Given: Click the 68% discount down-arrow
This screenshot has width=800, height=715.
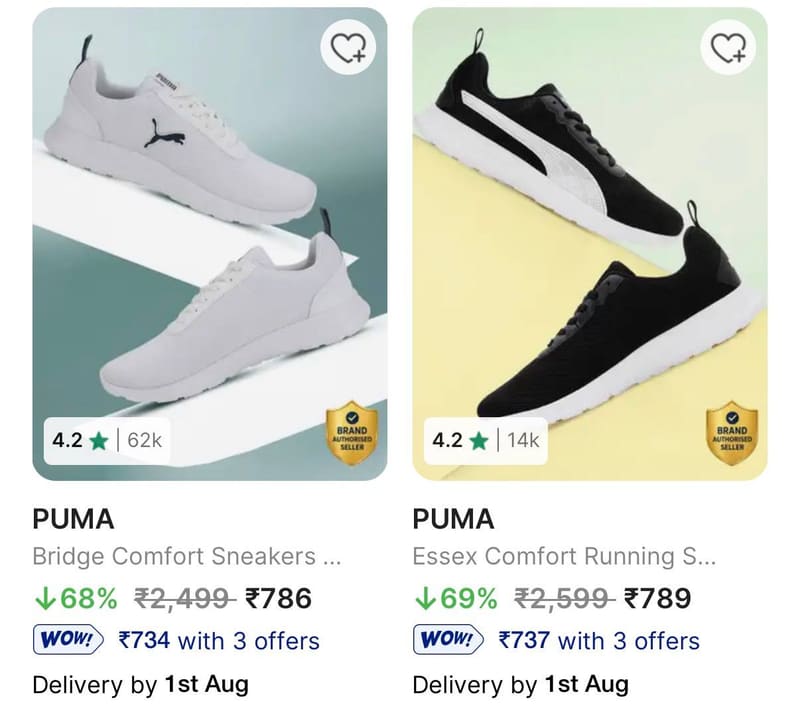Looking at the screenshot, I should [45, 598].
